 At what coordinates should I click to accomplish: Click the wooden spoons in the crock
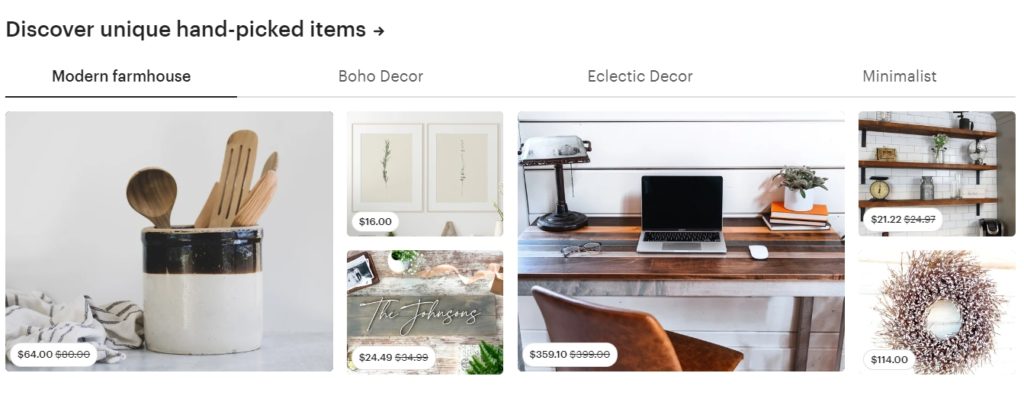pos(202,179)
